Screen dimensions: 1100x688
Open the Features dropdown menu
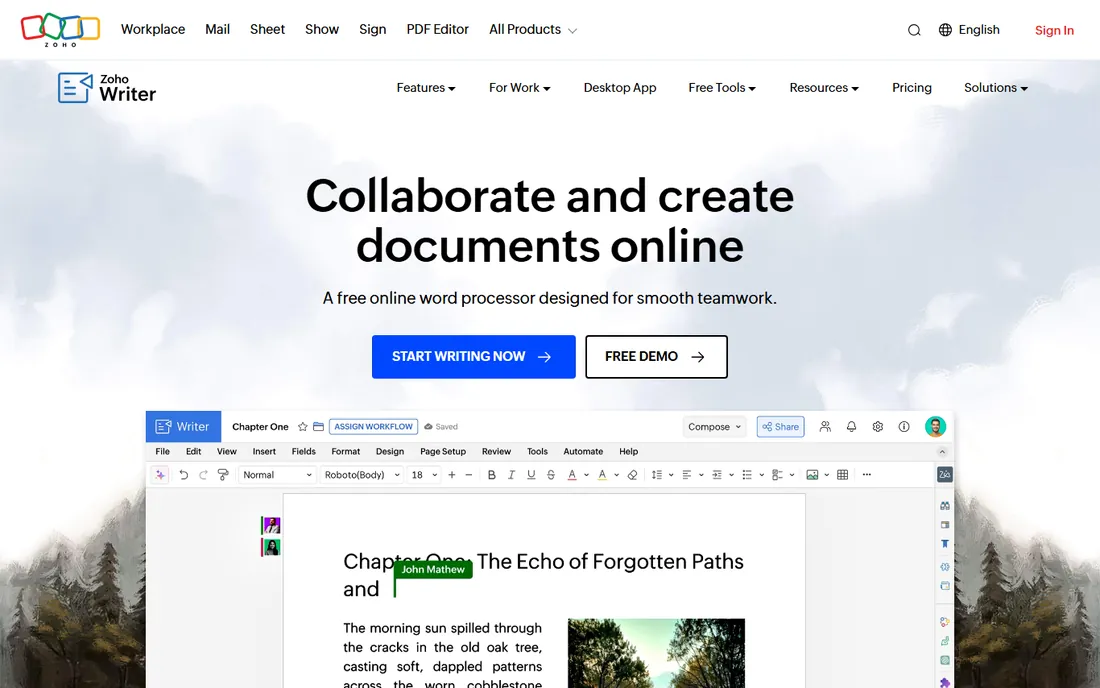(x=426, y=88)
